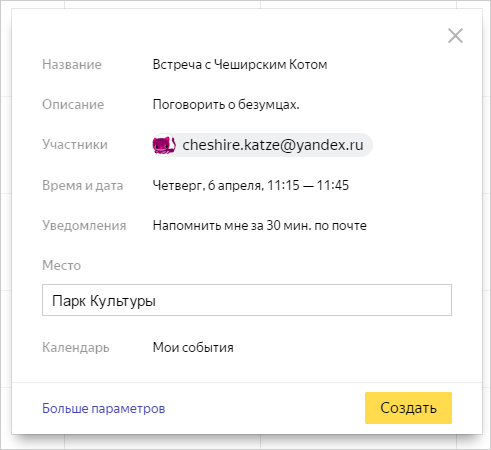Click the Уведомления label
Image resolution: width=491 pixels, height=450 pixels.
pos(84,226)
